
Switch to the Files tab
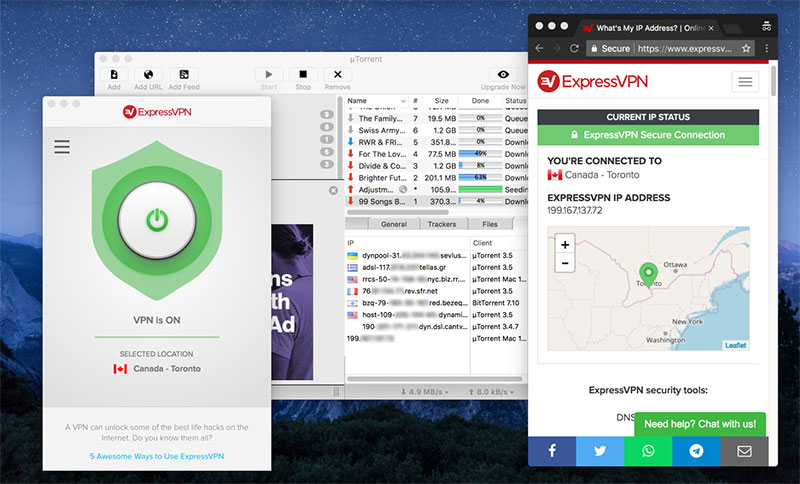(489, 224)
